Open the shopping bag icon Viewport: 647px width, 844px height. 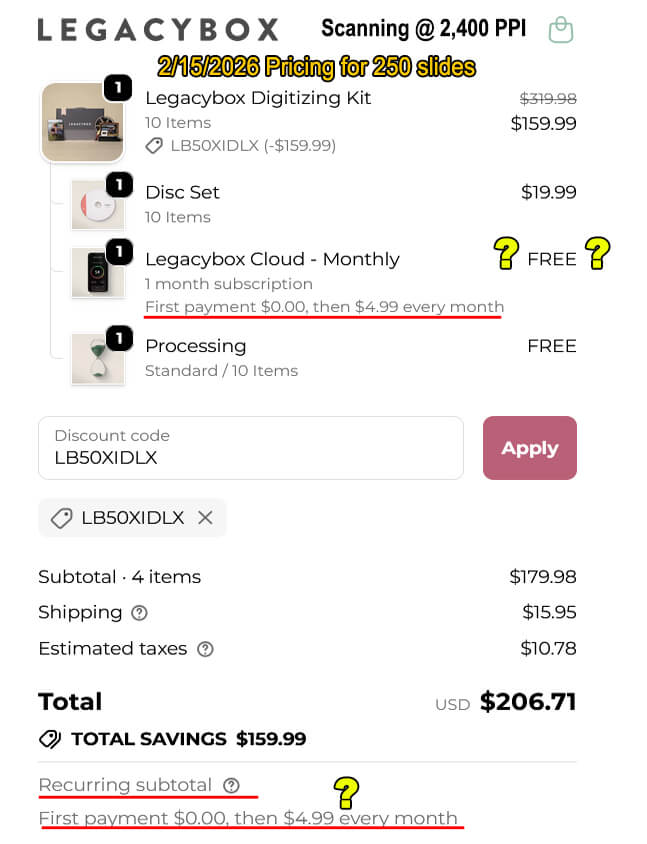pos(561,29)
